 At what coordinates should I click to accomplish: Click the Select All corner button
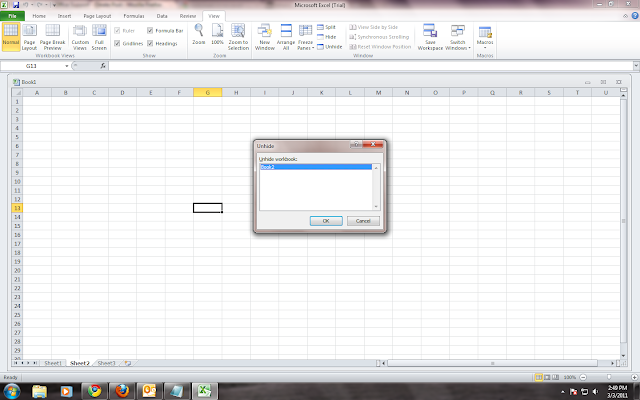[17, 93]
